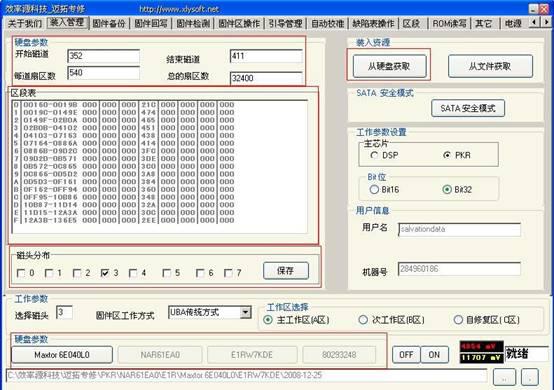Click Maxtor 6E040L0 model button

62,355
